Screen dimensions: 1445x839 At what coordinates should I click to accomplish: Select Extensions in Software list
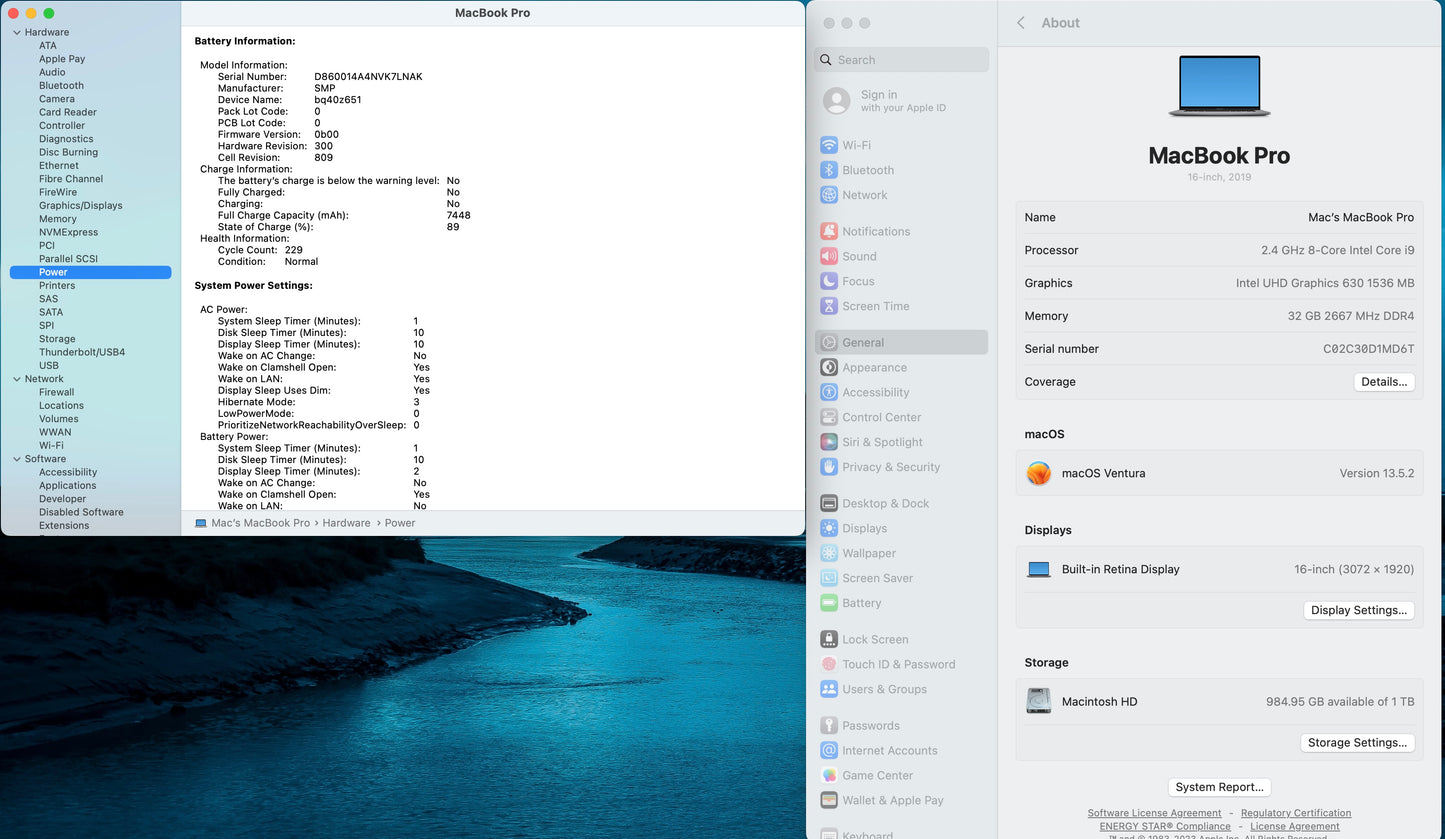coord(64,526)
